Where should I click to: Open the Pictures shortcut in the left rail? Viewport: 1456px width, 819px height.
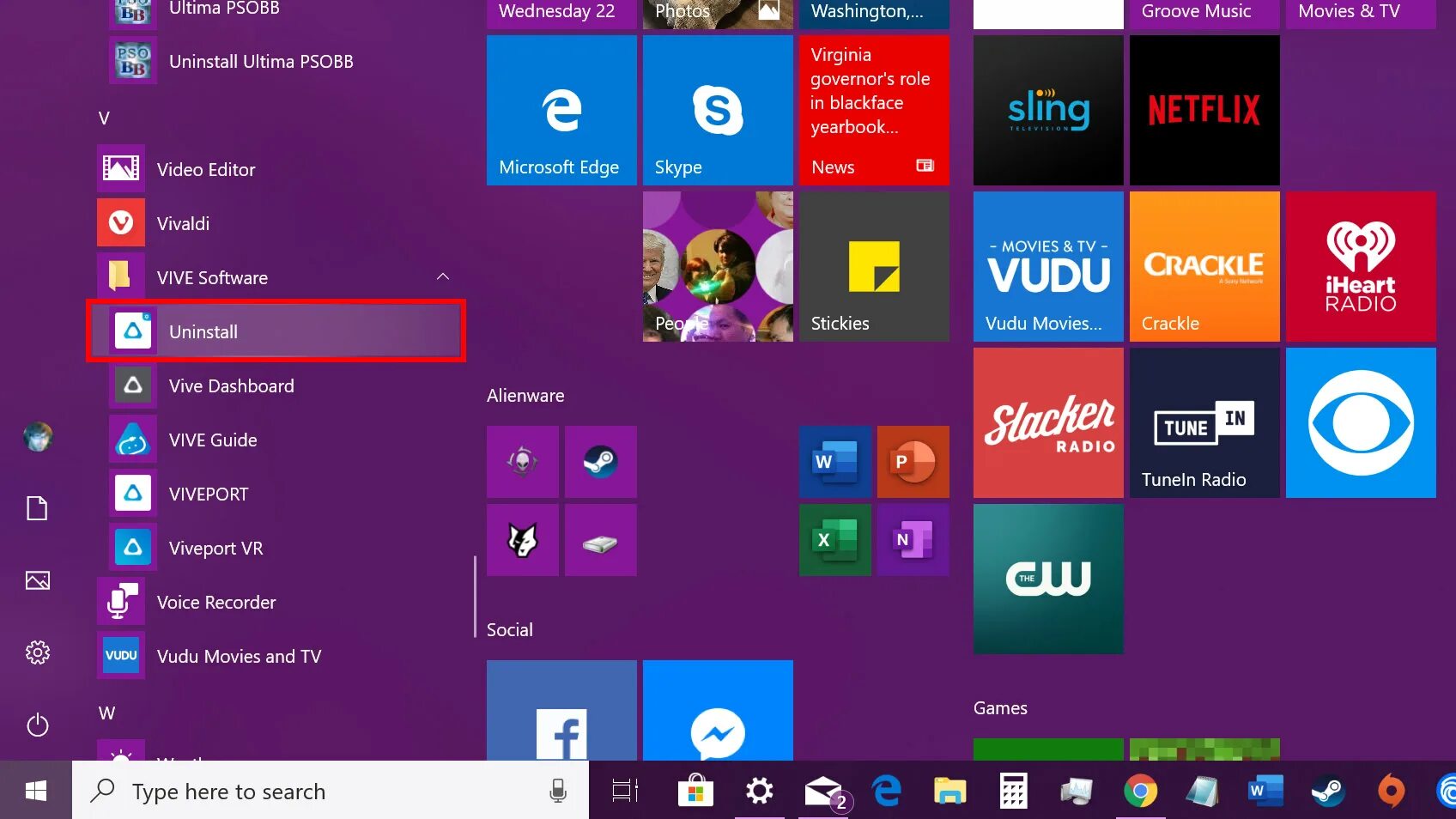pos(37,580)
